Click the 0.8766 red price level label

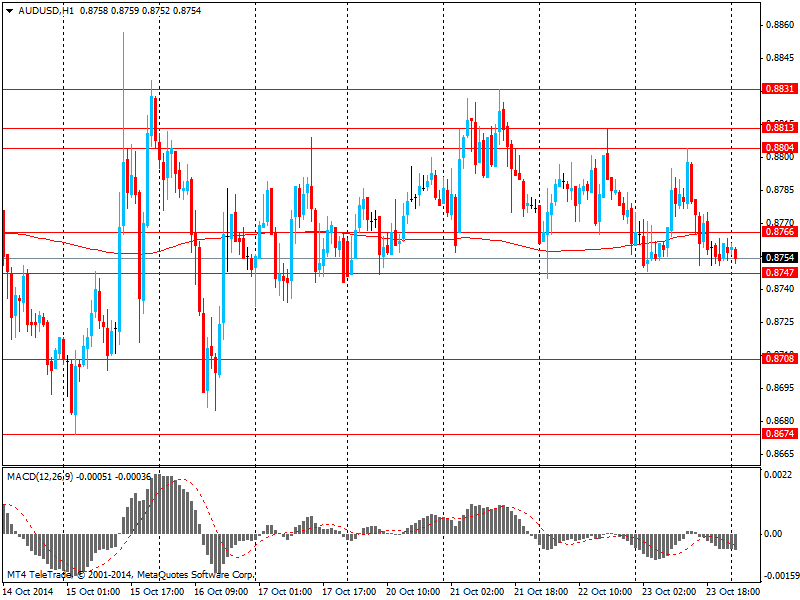point(779,232)
